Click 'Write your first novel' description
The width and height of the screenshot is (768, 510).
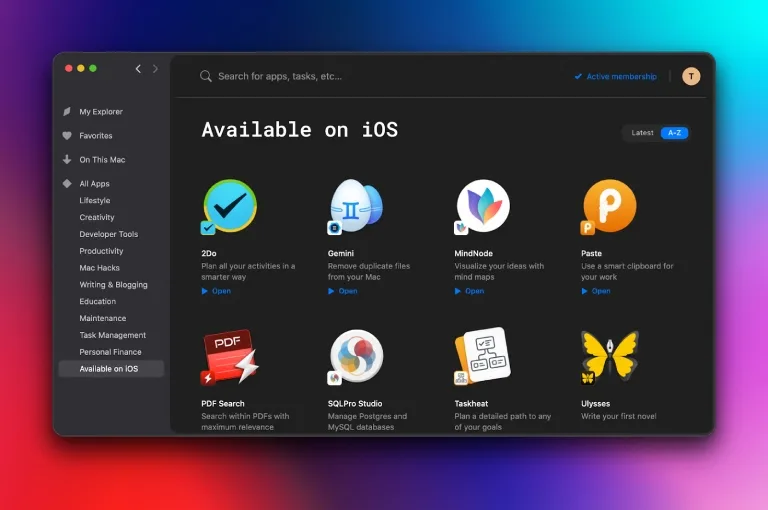(x=619, y=416)
